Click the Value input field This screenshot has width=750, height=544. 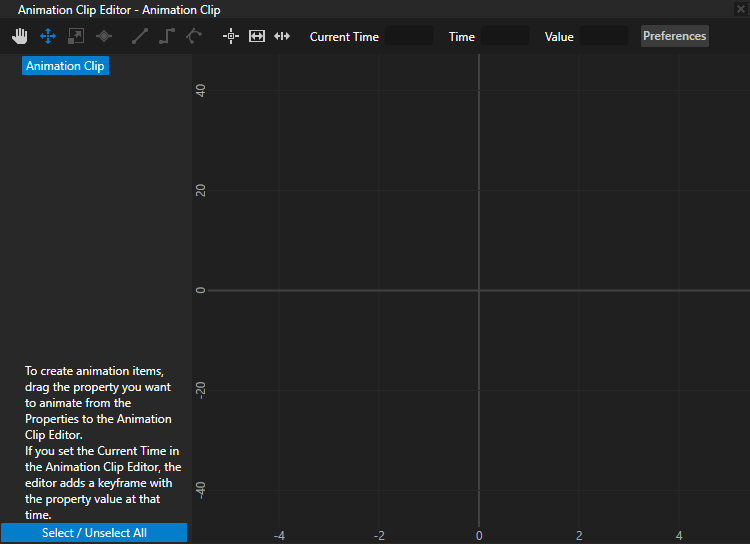[x=604, y=36]
